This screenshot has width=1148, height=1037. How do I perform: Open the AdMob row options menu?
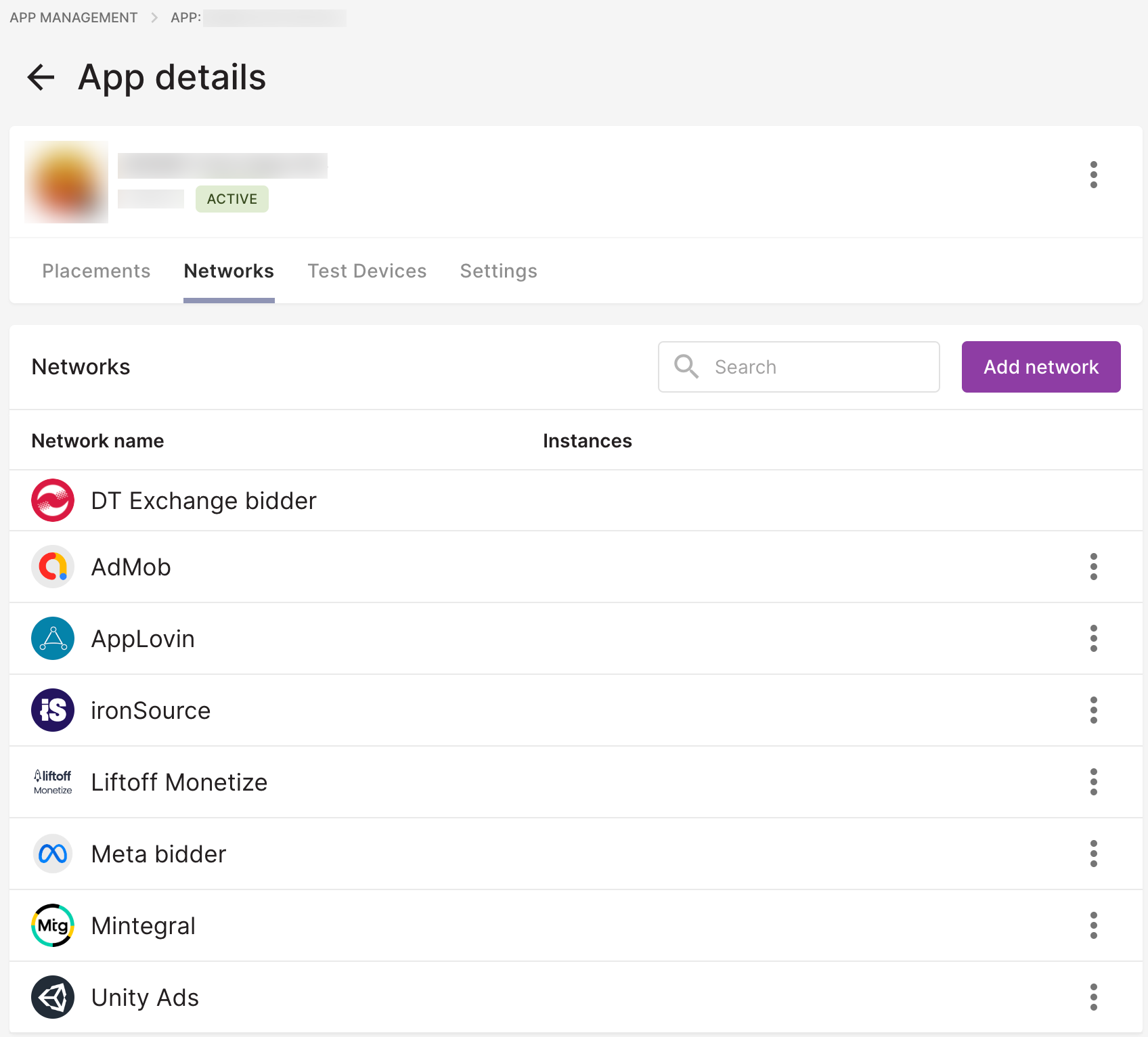tap(1093, 567)
